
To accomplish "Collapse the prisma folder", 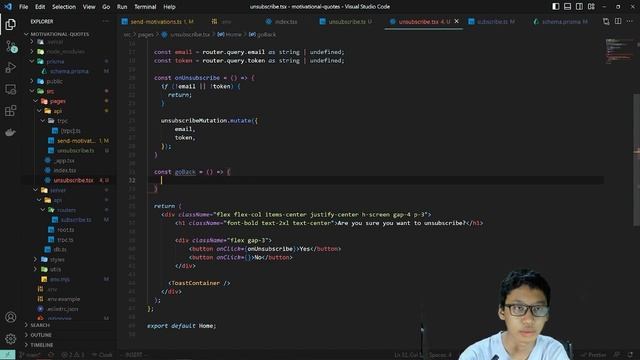I will [x=56, y=61].
